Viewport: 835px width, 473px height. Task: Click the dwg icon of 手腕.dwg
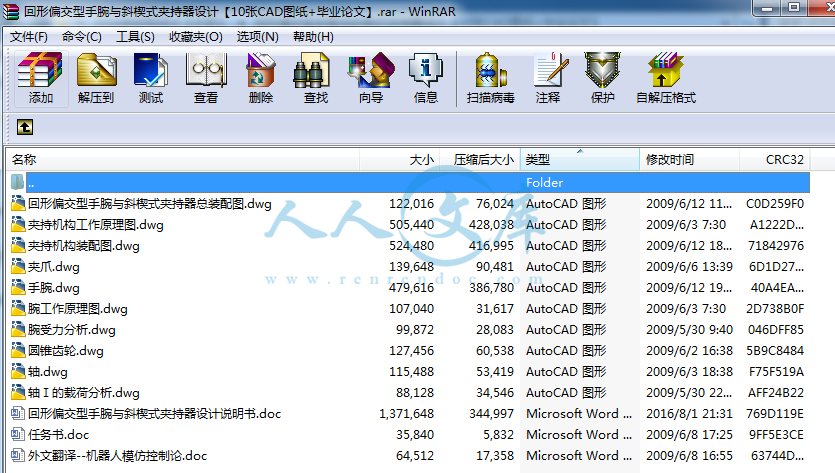(18, 288)
